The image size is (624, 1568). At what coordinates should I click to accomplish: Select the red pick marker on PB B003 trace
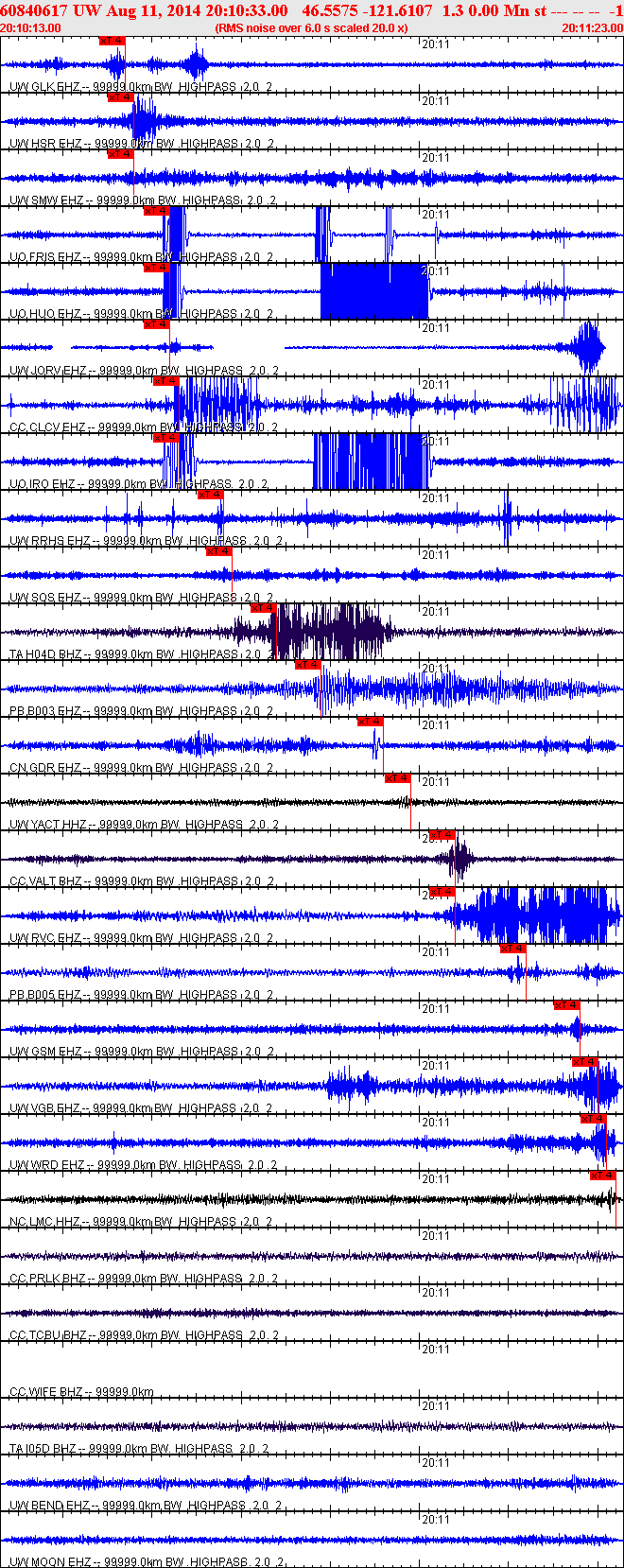pyautogui.click(x=308, y=665)
